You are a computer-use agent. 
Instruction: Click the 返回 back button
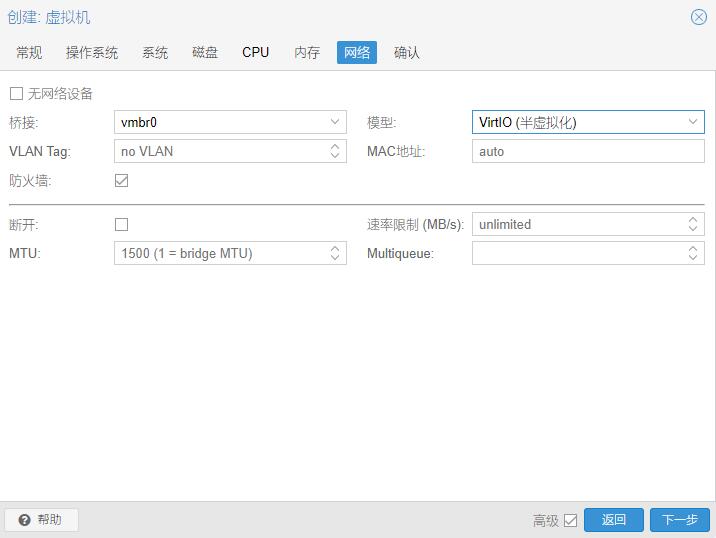pyautogui.click(x=614, y=520)
